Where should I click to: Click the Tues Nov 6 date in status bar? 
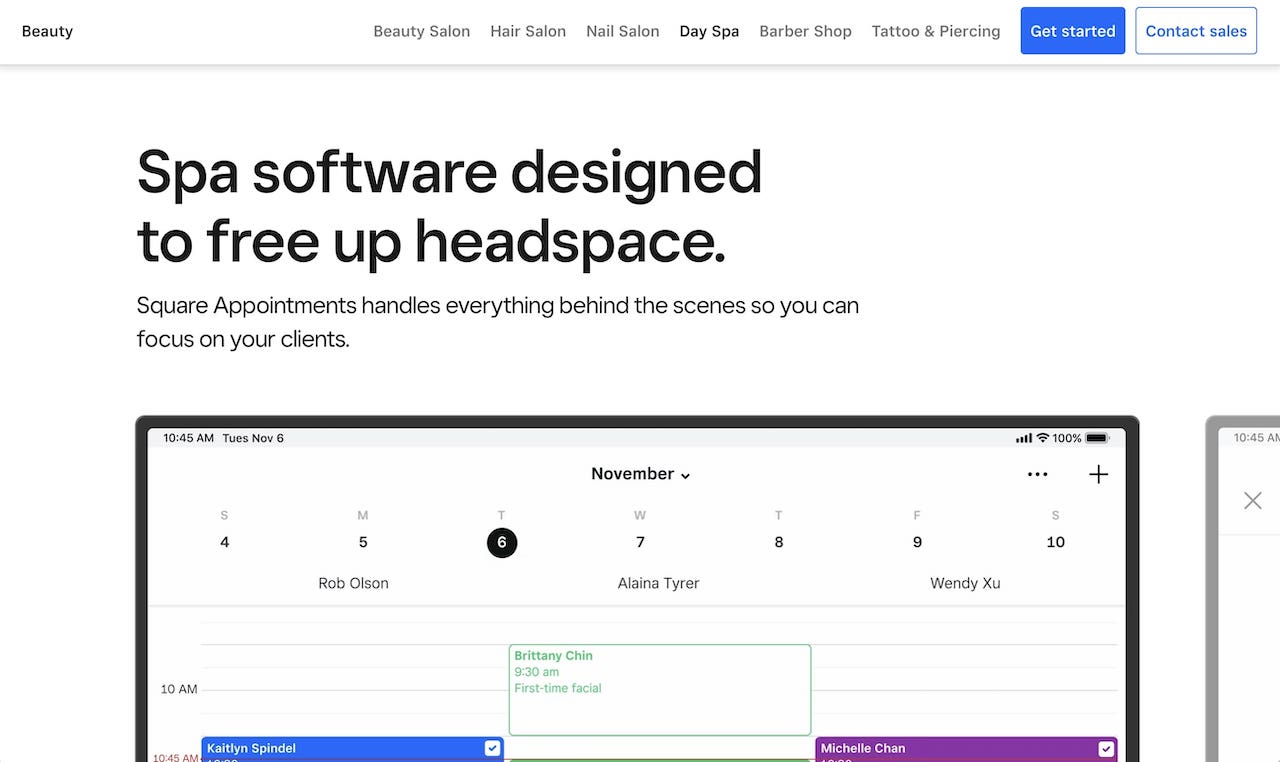(x=253, y=438)
